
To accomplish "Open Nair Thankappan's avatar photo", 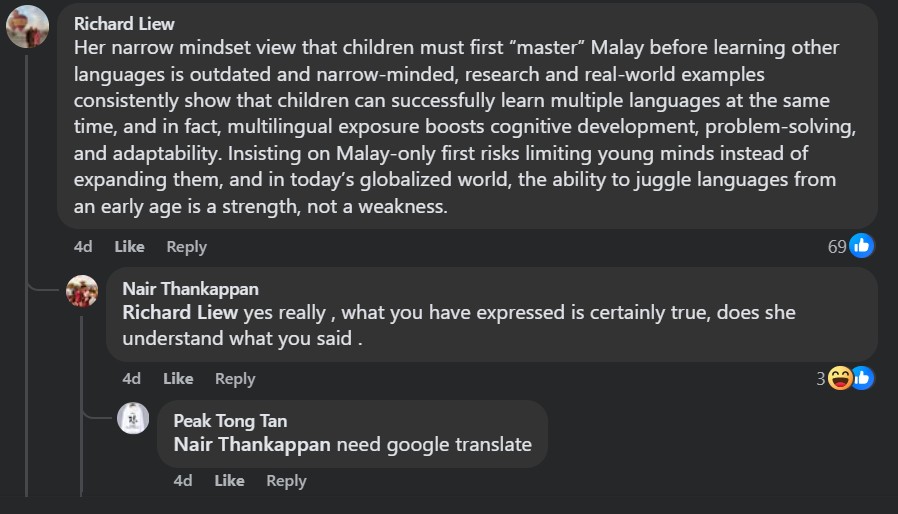I will (x=82, y=292).
